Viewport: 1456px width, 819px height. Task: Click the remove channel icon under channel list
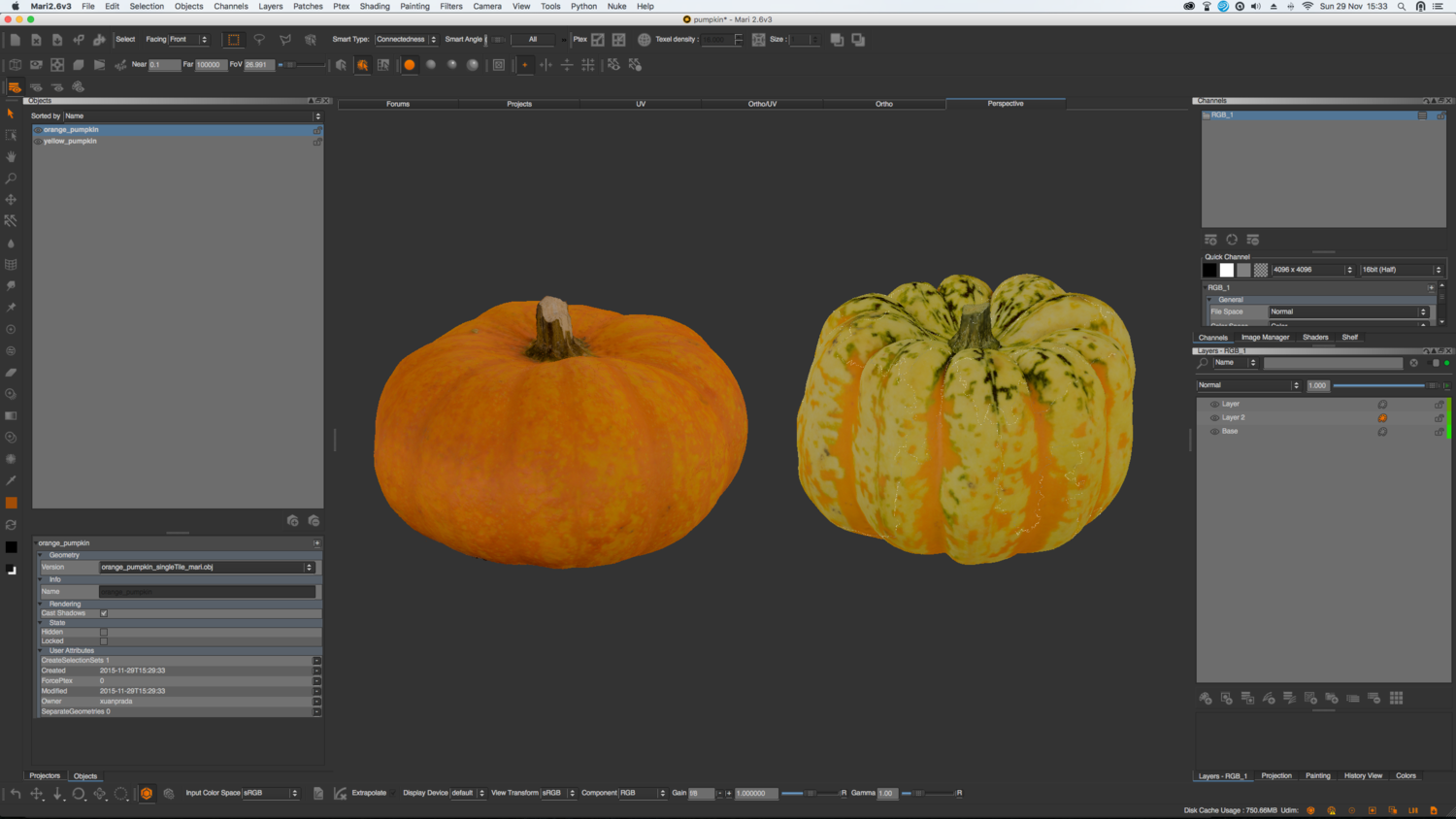tap(1253, 240)
